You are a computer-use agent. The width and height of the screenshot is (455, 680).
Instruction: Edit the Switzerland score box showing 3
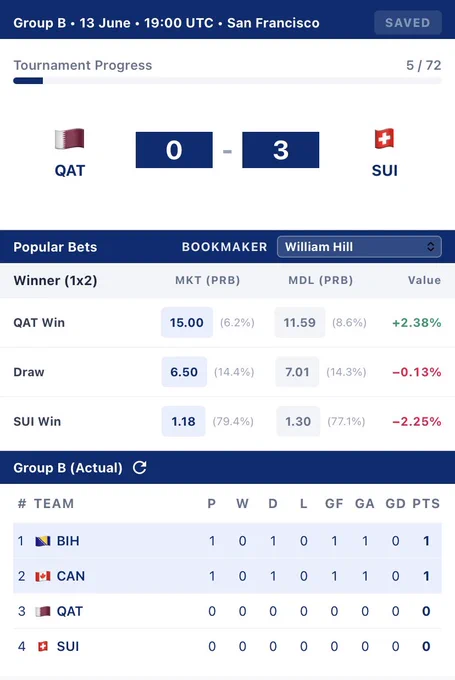tap(281, 150)
